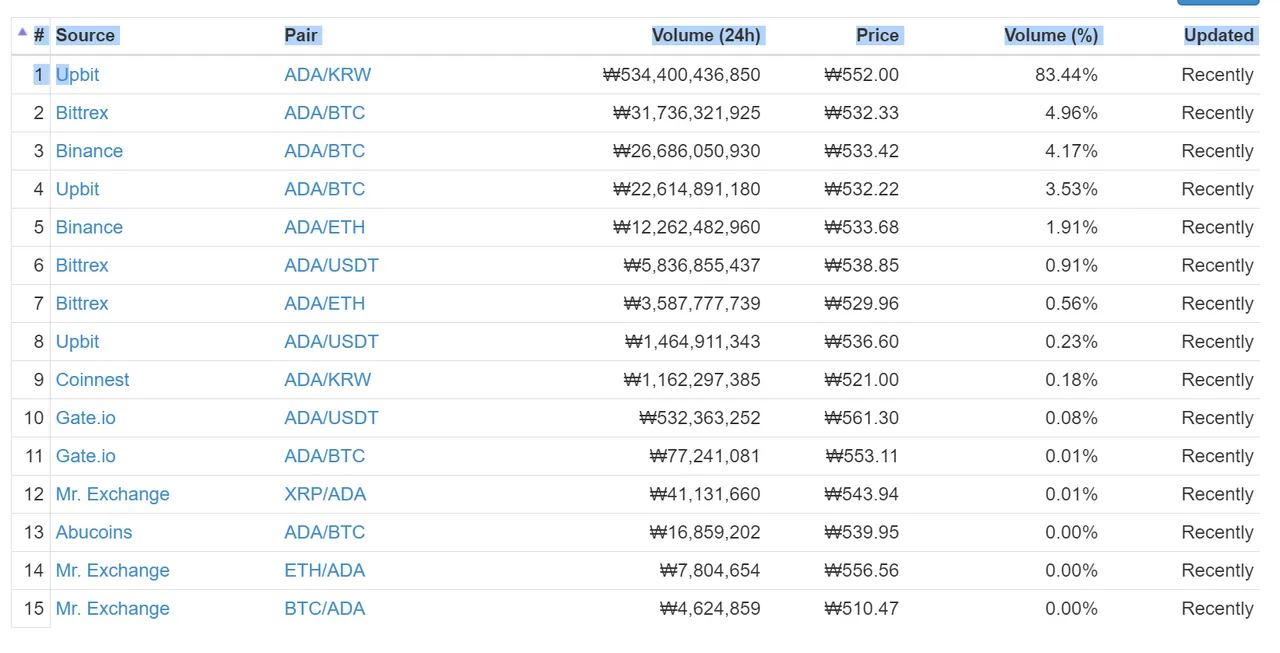This screenshot has width=1280, height=653.
Task: Open Bittrex source link in row 6
Action: point(82,265)
